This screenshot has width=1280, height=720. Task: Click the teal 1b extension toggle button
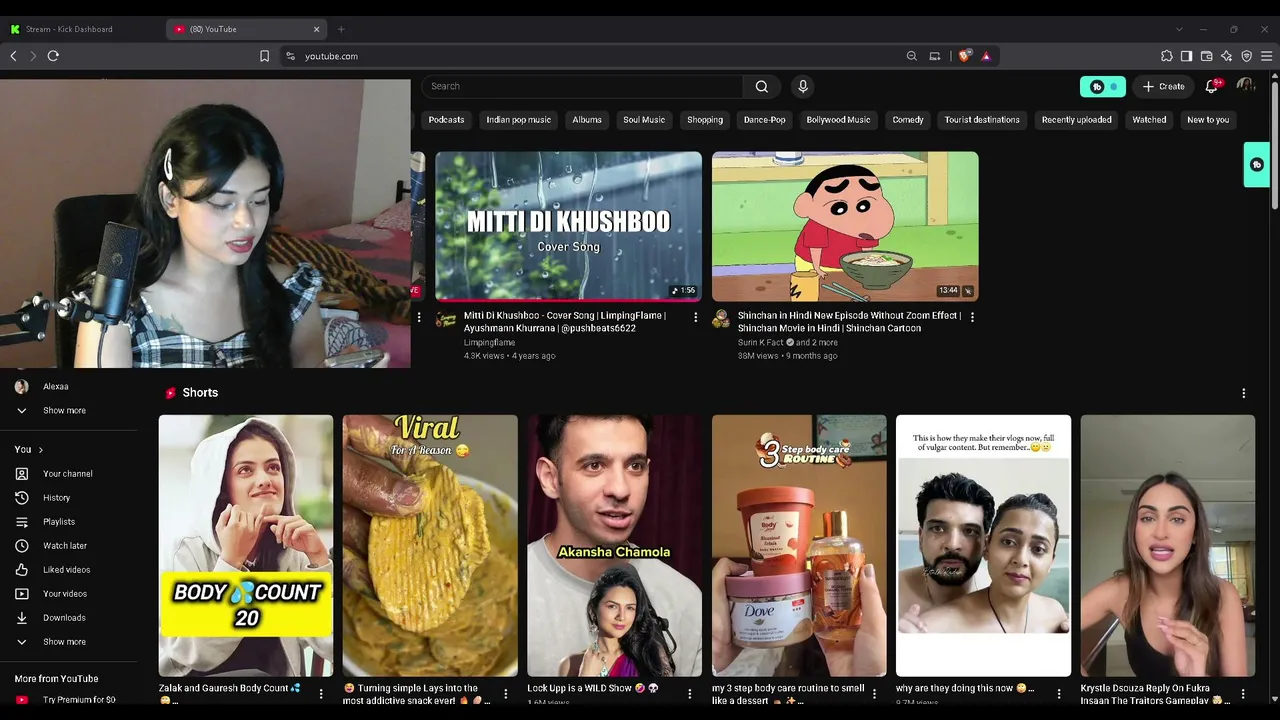pos(1103,86)
